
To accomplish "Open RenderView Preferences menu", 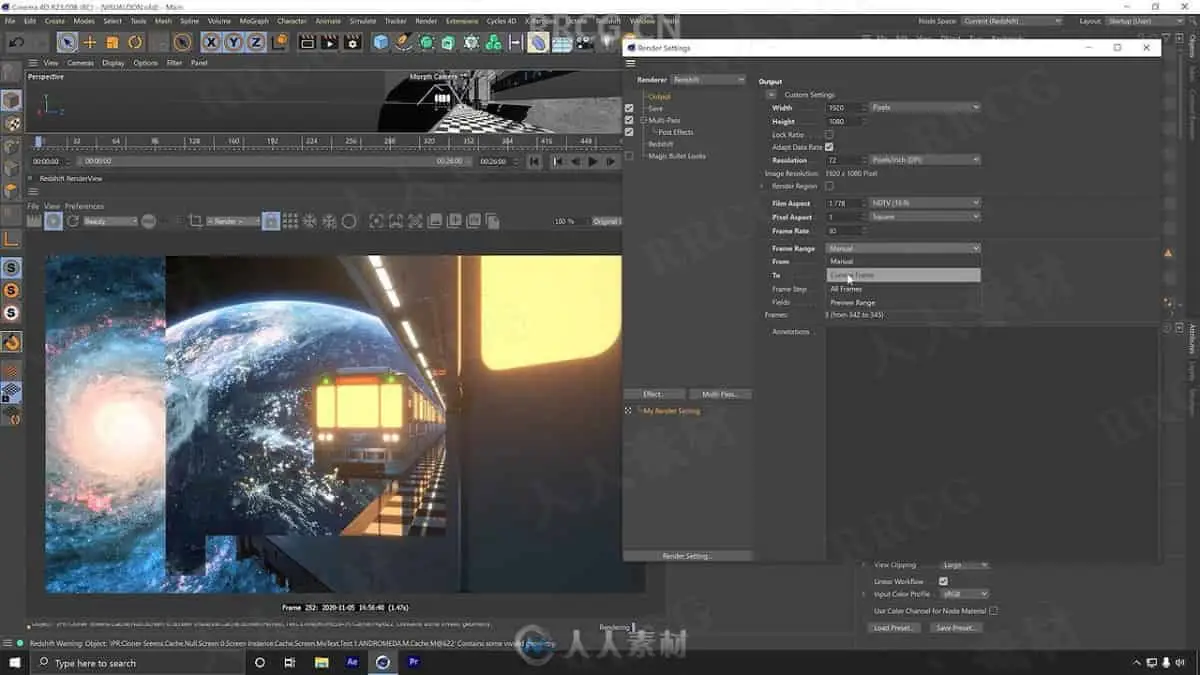I will pyautogui.click(x=84, y=206).
